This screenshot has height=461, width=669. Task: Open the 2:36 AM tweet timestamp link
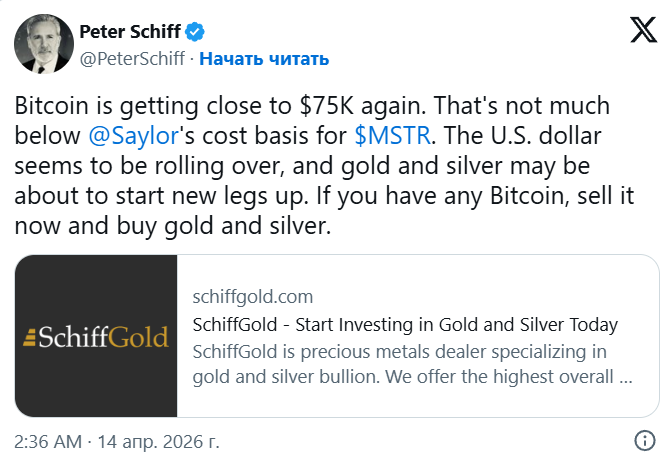tap(48, 440)
